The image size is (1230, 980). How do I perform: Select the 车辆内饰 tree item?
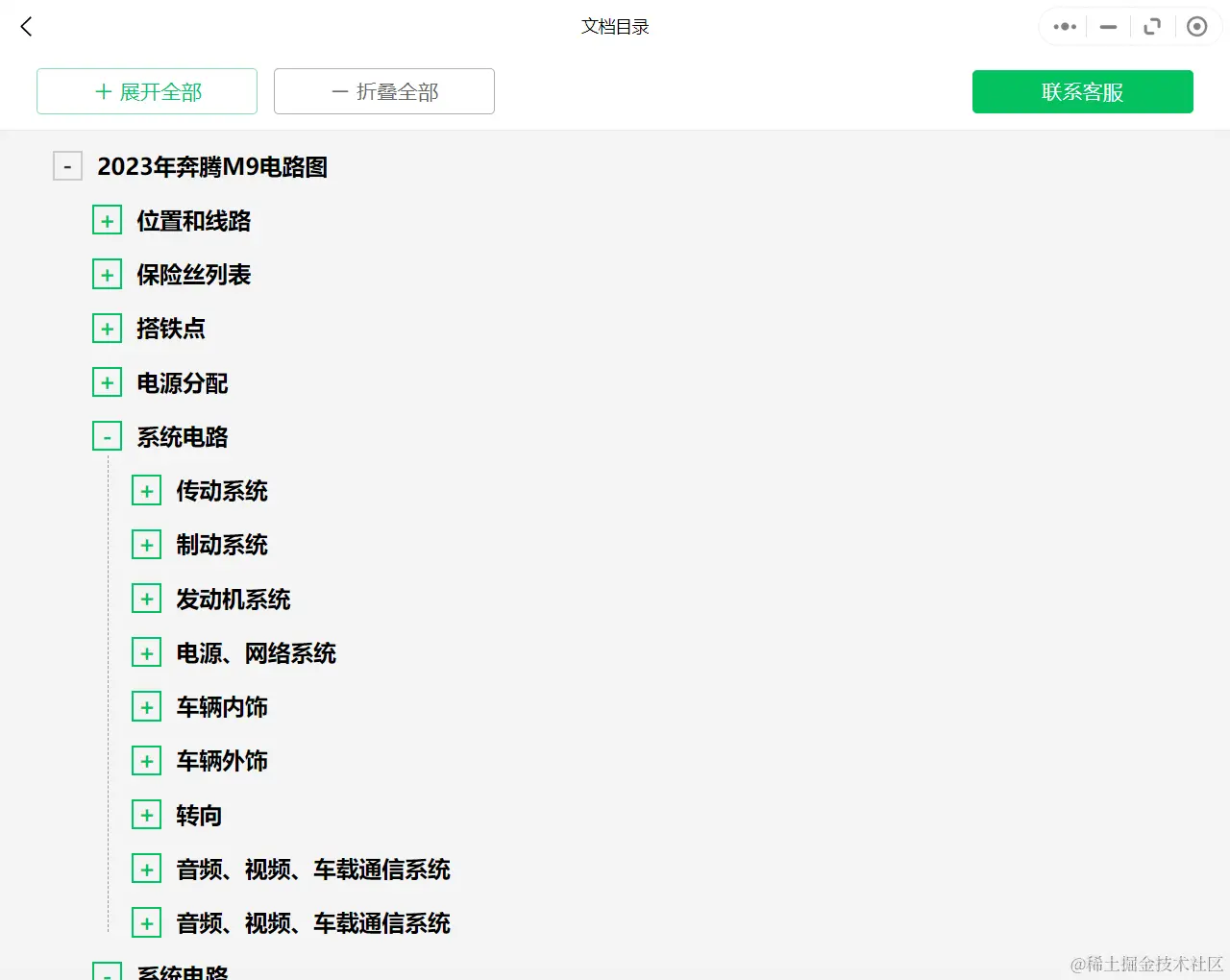[x=222, y=707]
